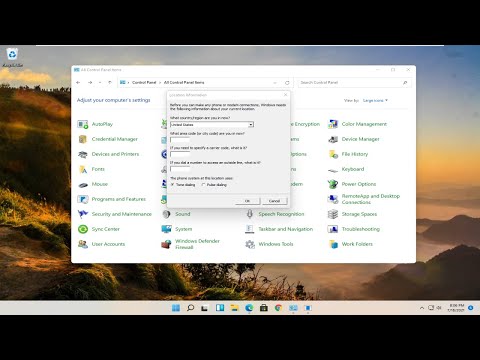The height and width of the screenshot is (360, 480).
Task: Open the Windows Tools link text
Action: pyautogui.click(x=276, y=244)
